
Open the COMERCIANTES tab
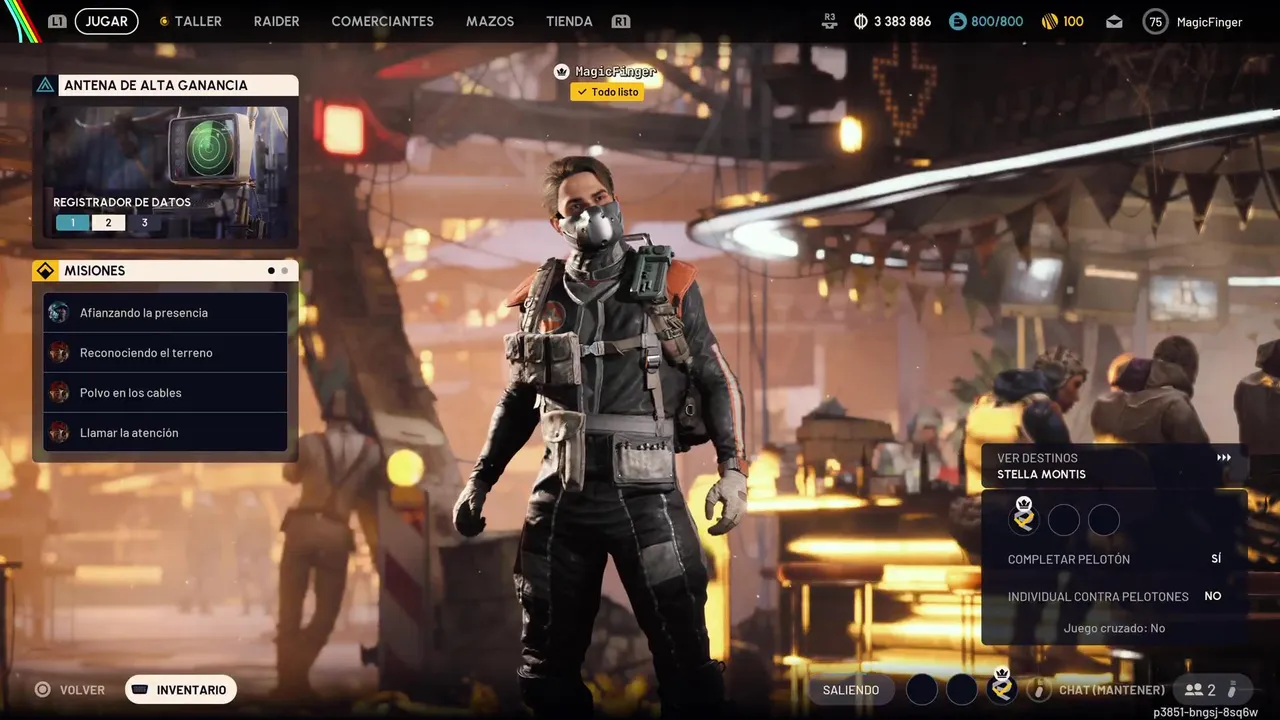pos(382,21)
